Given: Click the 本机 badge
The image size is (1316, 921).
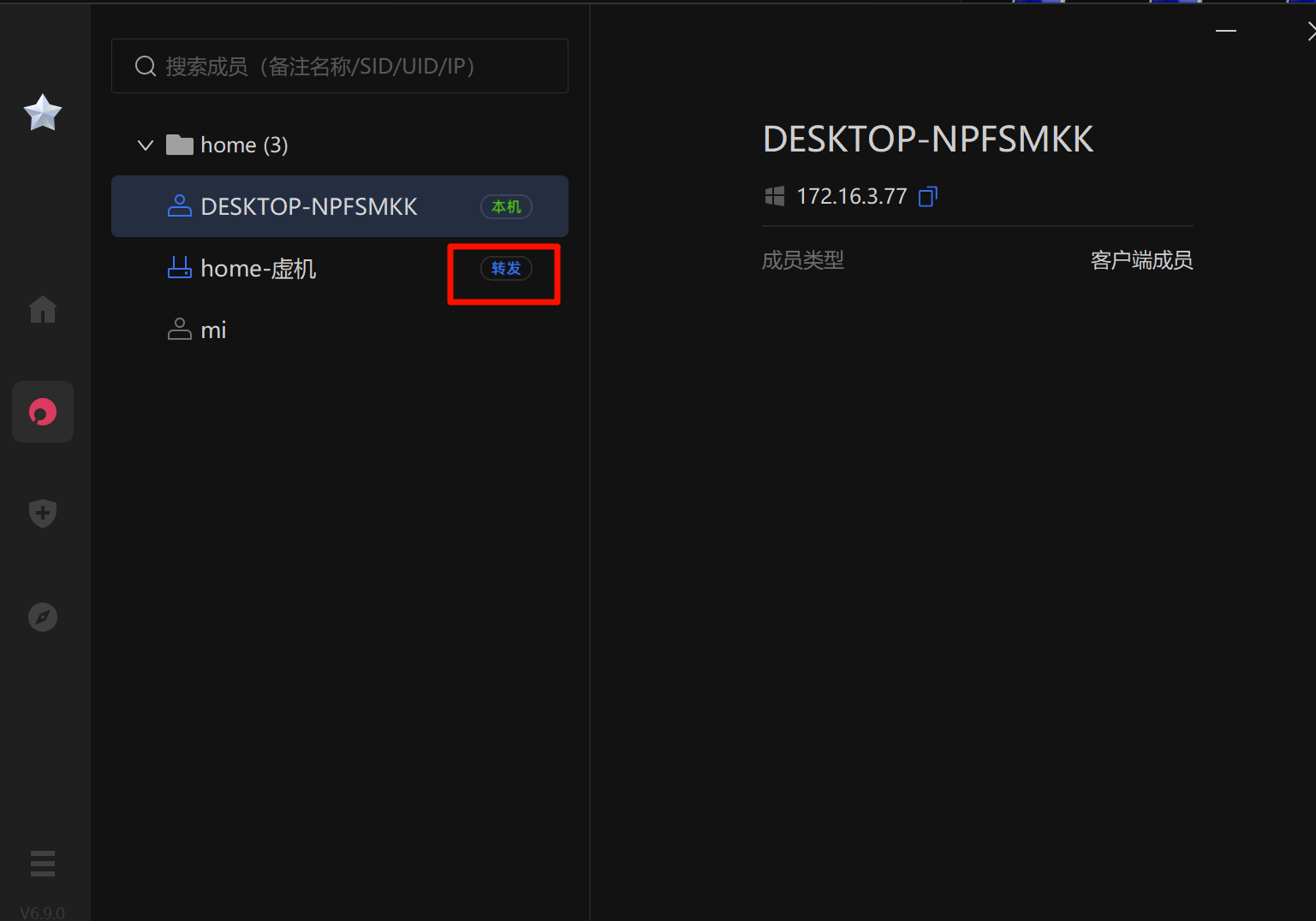Looking at the screenshot, I should tap(506, 206).
